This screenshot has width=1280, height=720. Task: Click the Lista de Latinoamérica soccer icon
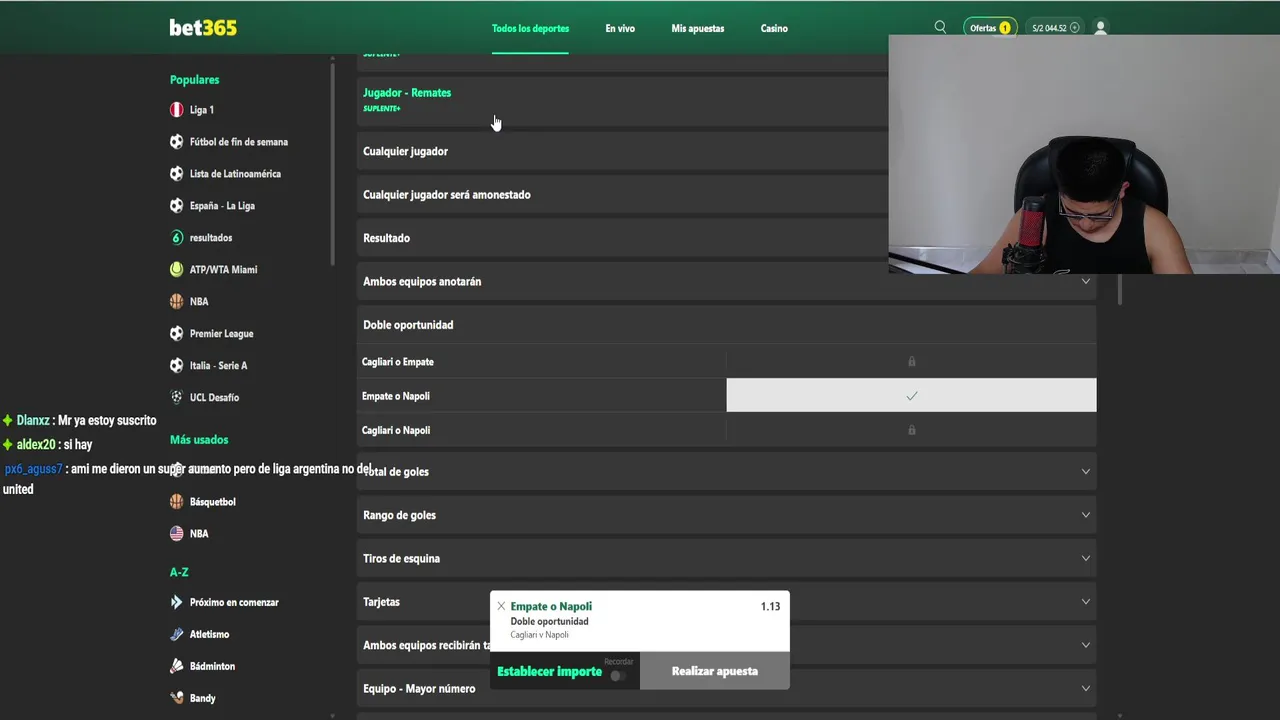point(176,174)
